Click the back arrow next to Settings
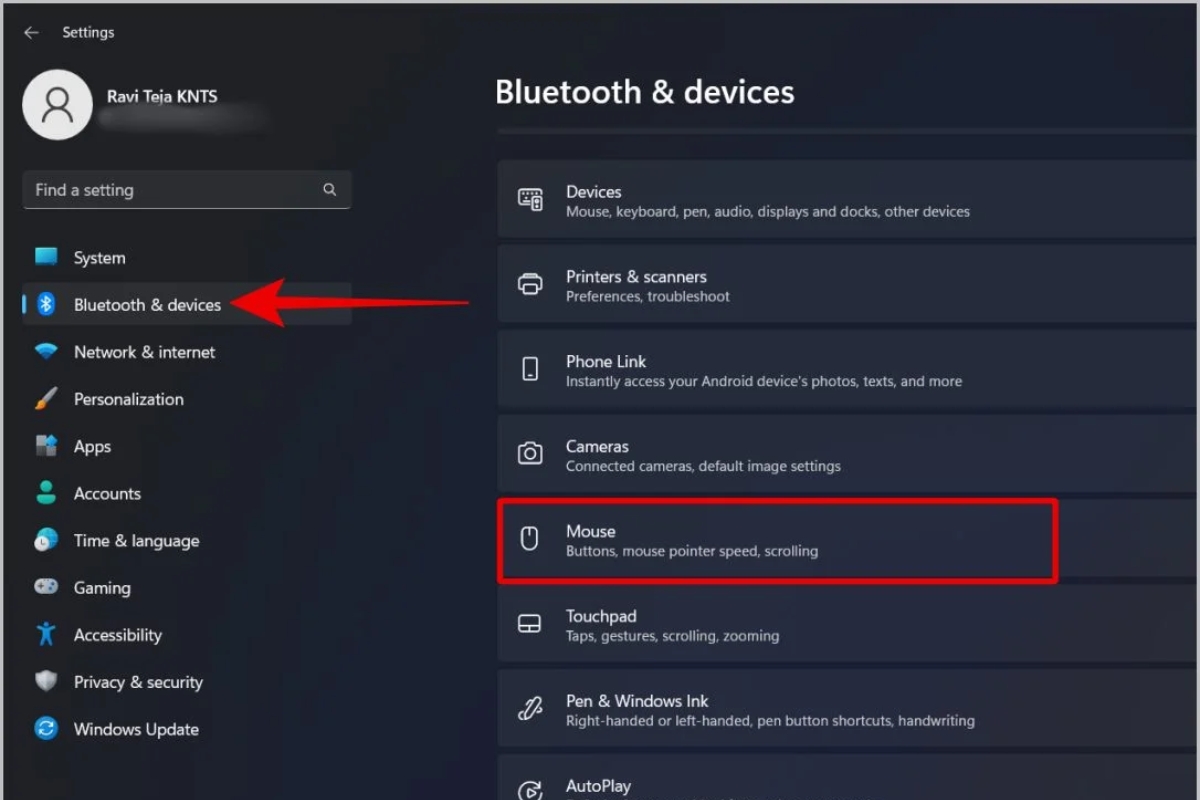 [31, 32]
